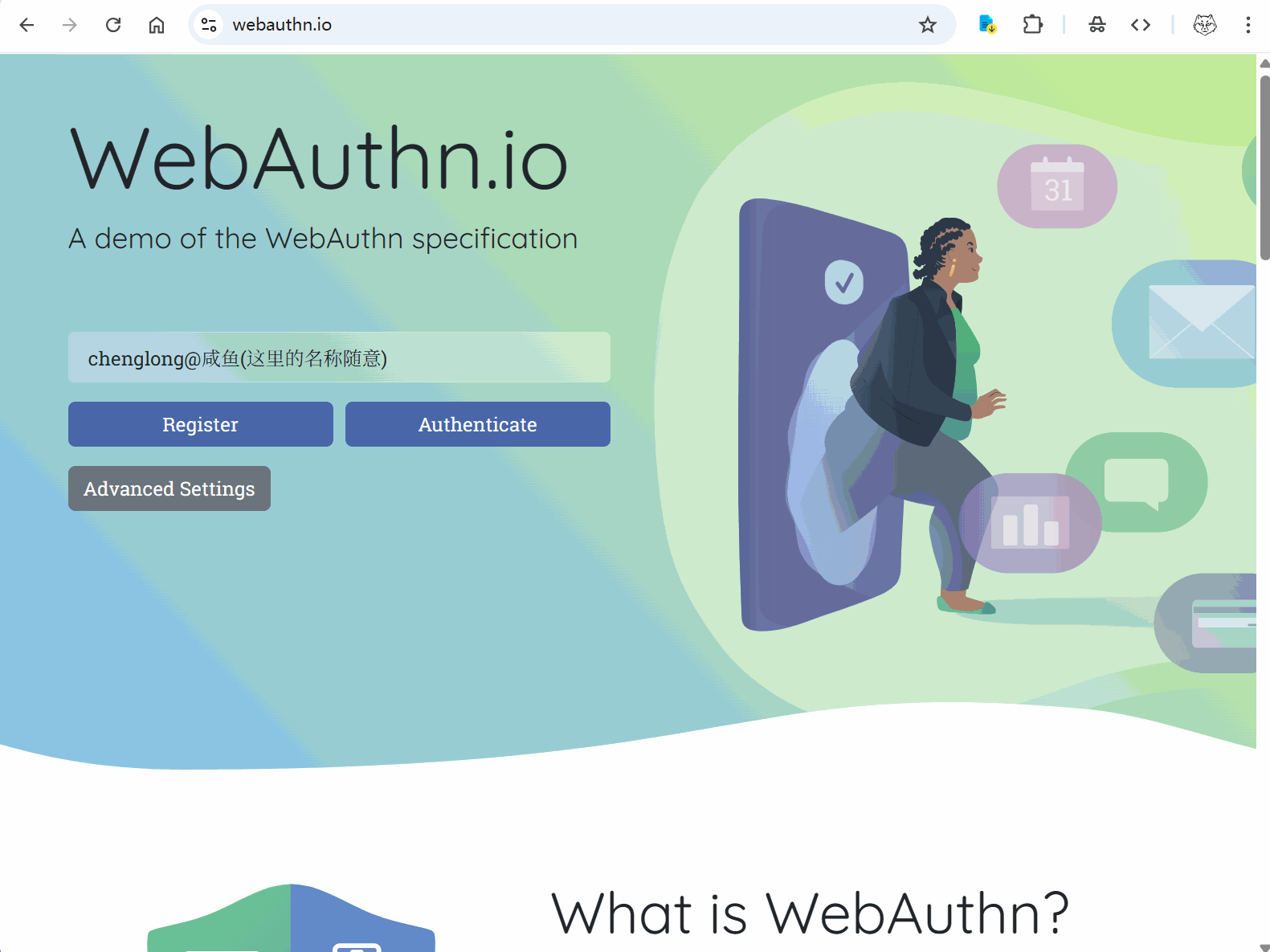Image resolution: width=1270 pixels, height=952 pixels.
Task: Click the document download extension icon
Action: pos(988,25)
